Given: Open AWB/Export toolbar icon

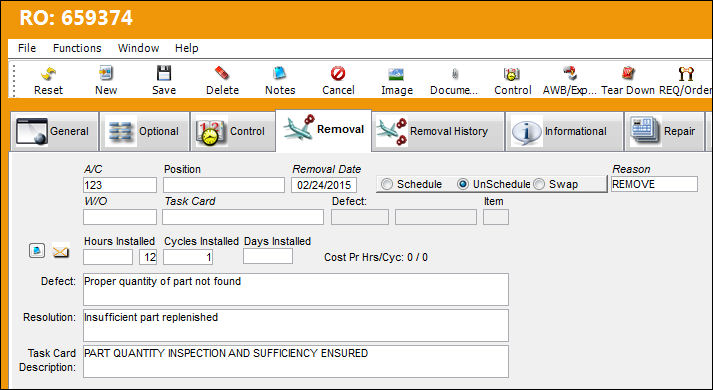Looking at the screenshot, I should (570, 73).
